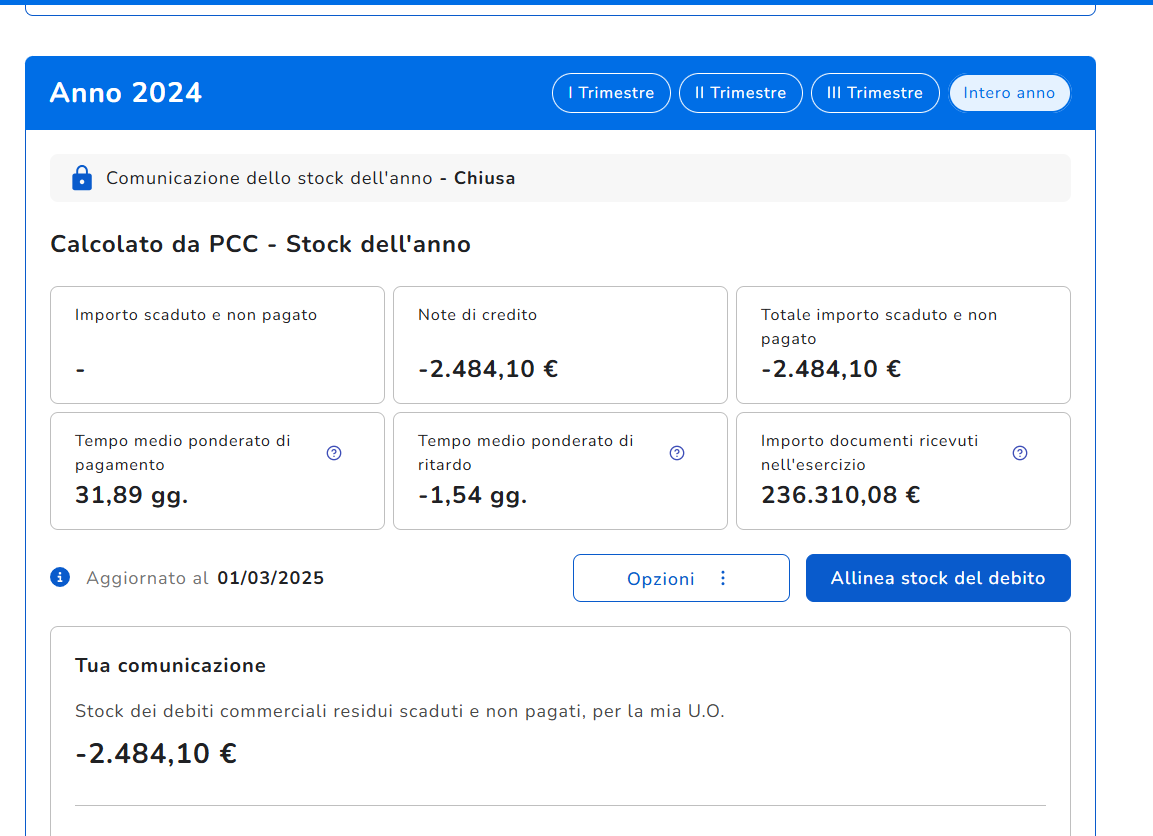This screenshot has width=1153, height=836.
Task: Click the info icon next to Aggiornato al
Action: click(60, 577)
